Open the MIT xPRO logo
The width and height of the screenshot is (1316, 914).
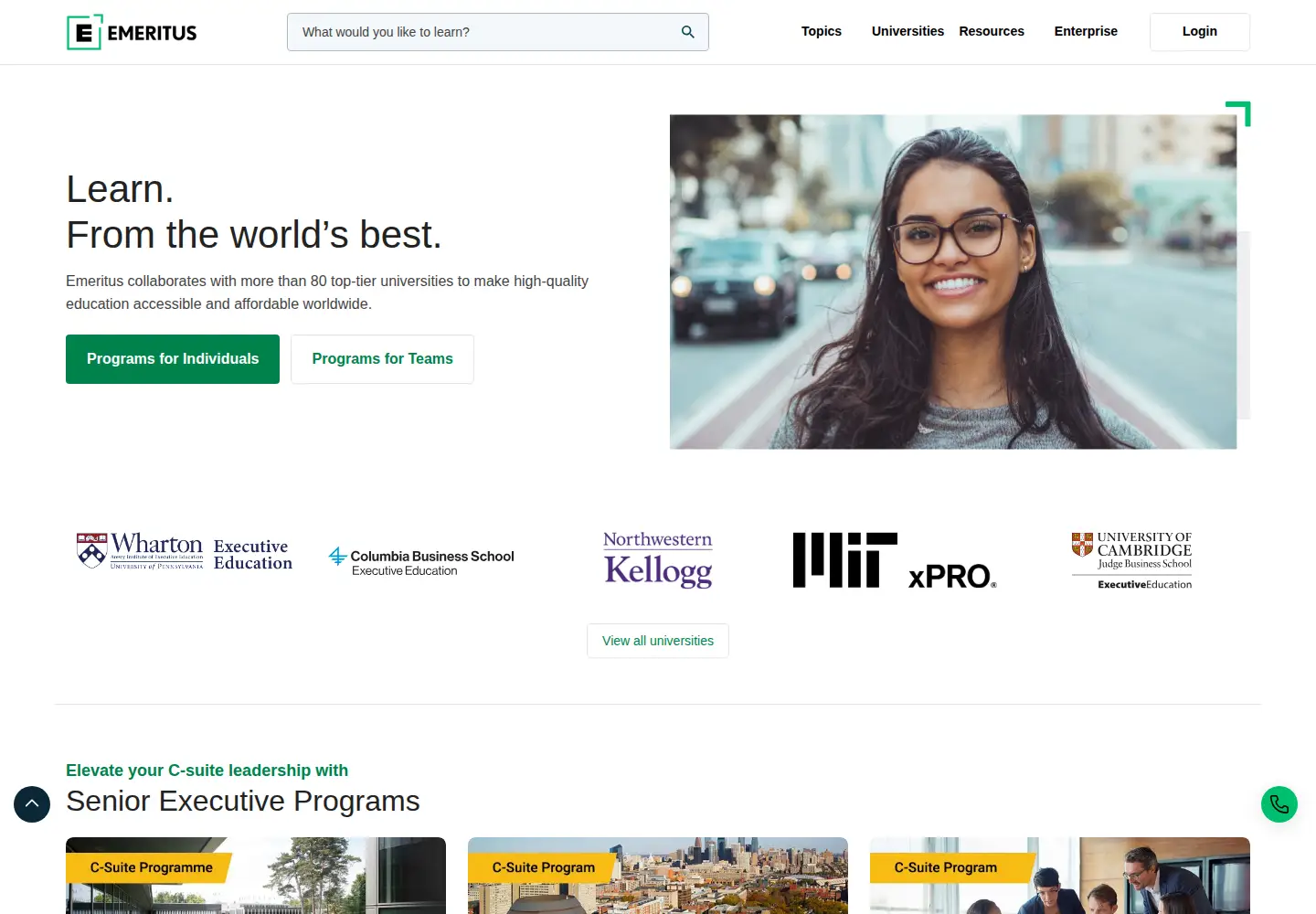pos(895,560)
